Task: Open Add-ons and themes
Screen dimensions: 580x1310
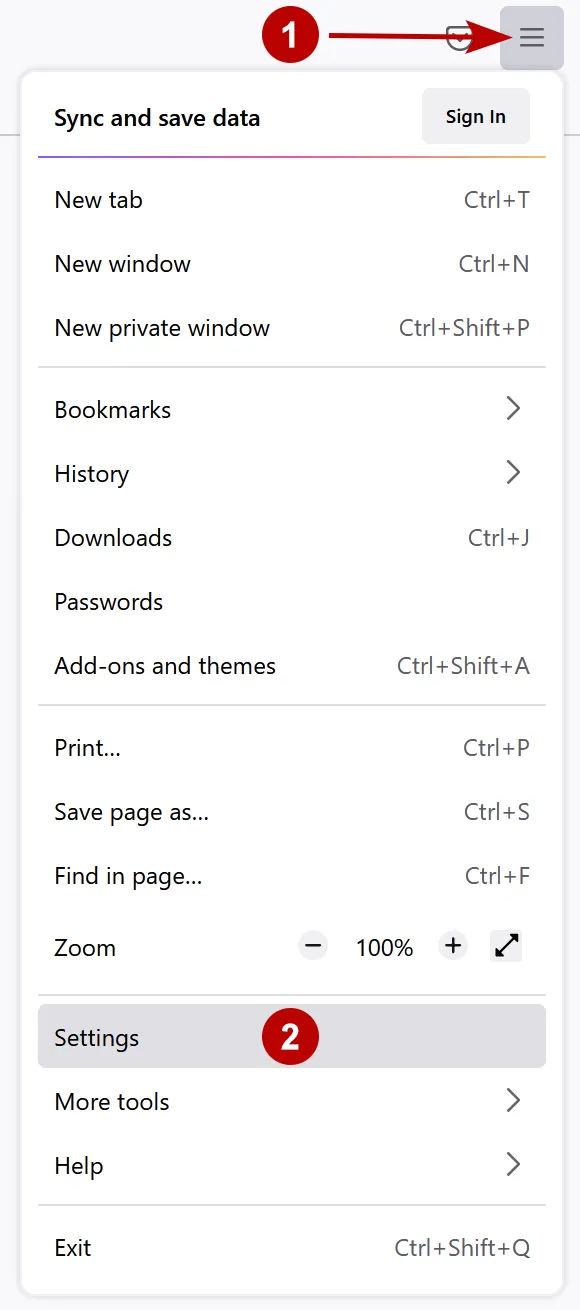Action: [x=164, y=665]
